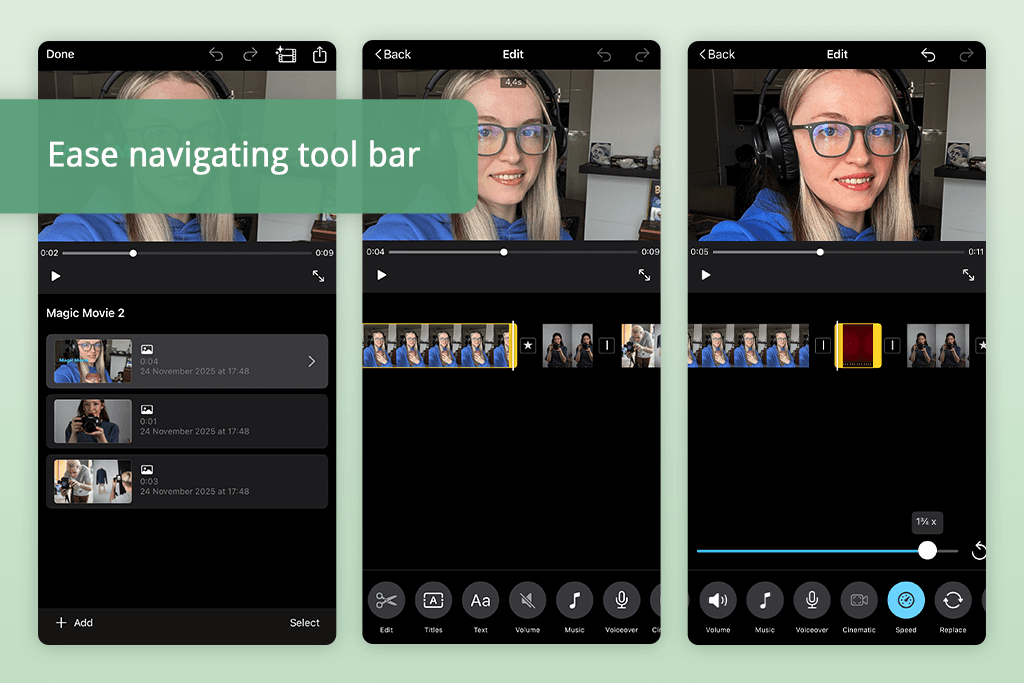This screenshot has width=1024, height=683.
Task: Select the photographer clip in right timeline
Action: [x=938, y=345]
